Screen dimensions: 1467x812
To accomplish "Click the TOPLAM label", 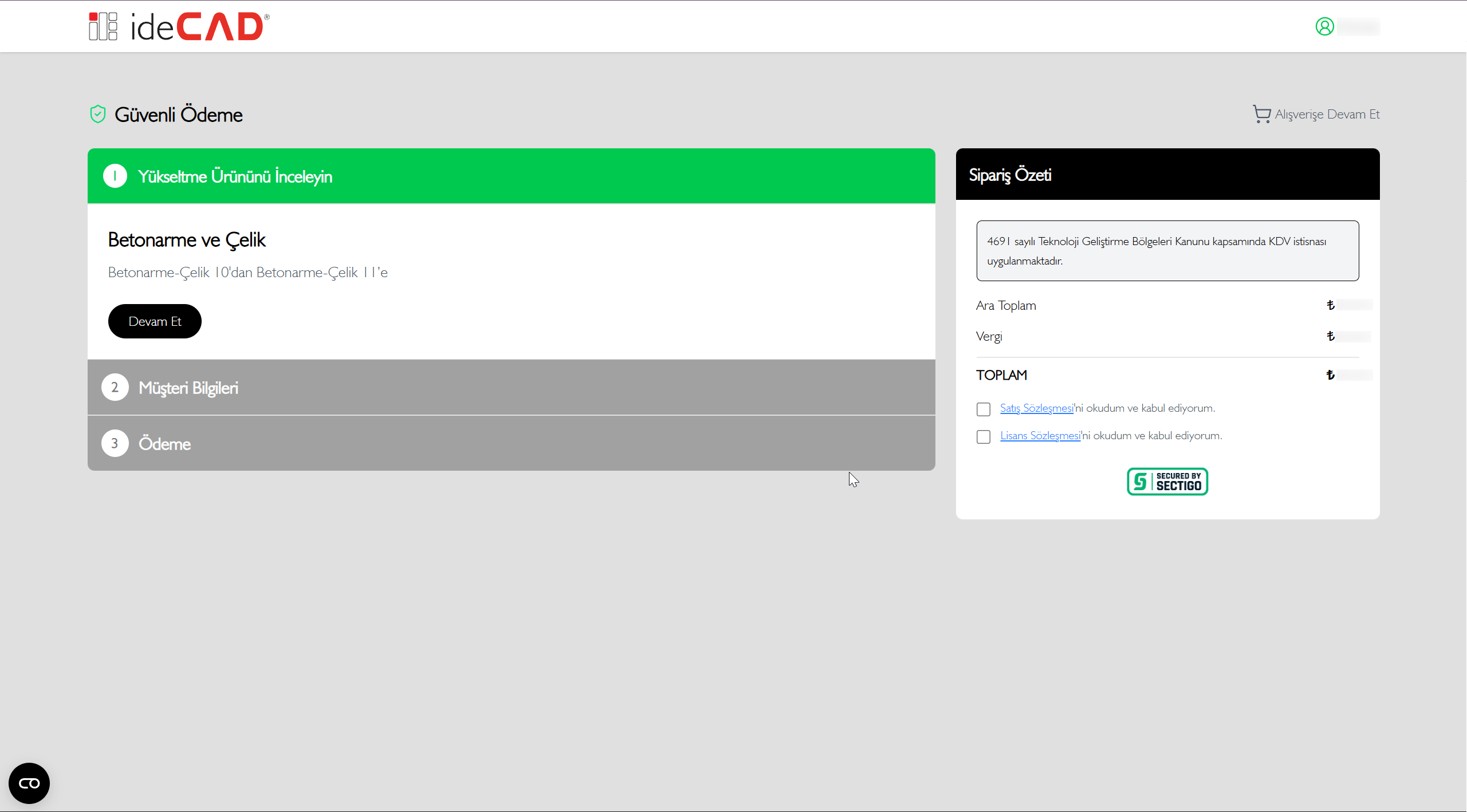I will [1001, 375].
